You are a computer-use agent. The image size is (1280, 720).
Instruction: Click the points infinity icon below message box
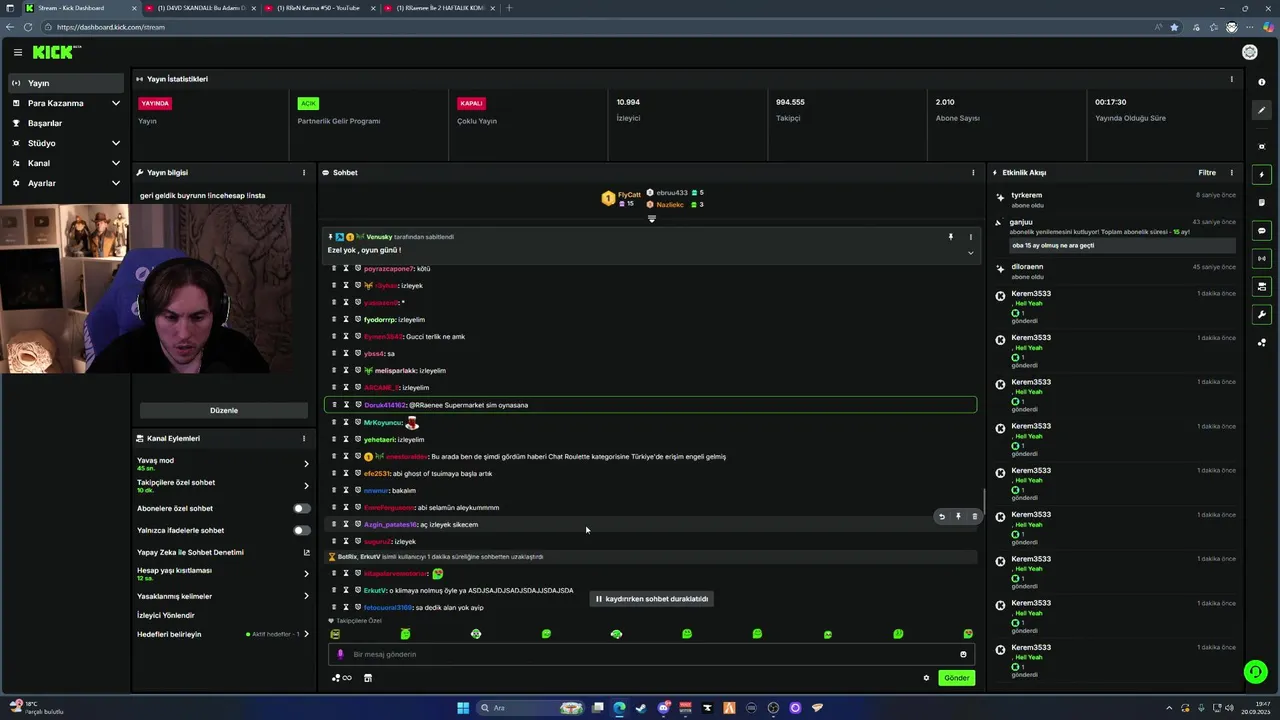(342, 678)
